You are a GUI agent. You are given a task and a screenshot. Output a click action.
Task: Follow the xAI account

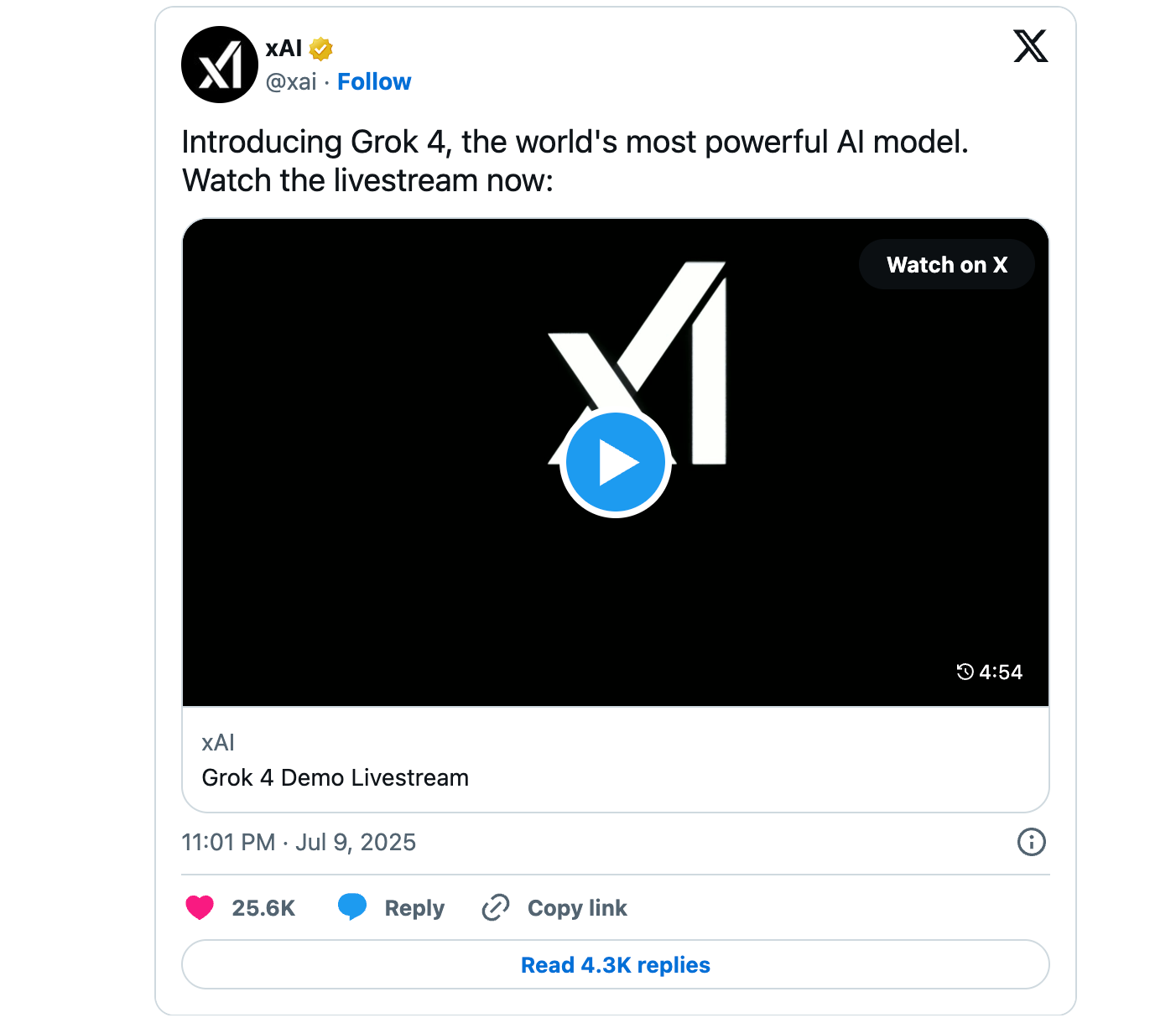374,82
